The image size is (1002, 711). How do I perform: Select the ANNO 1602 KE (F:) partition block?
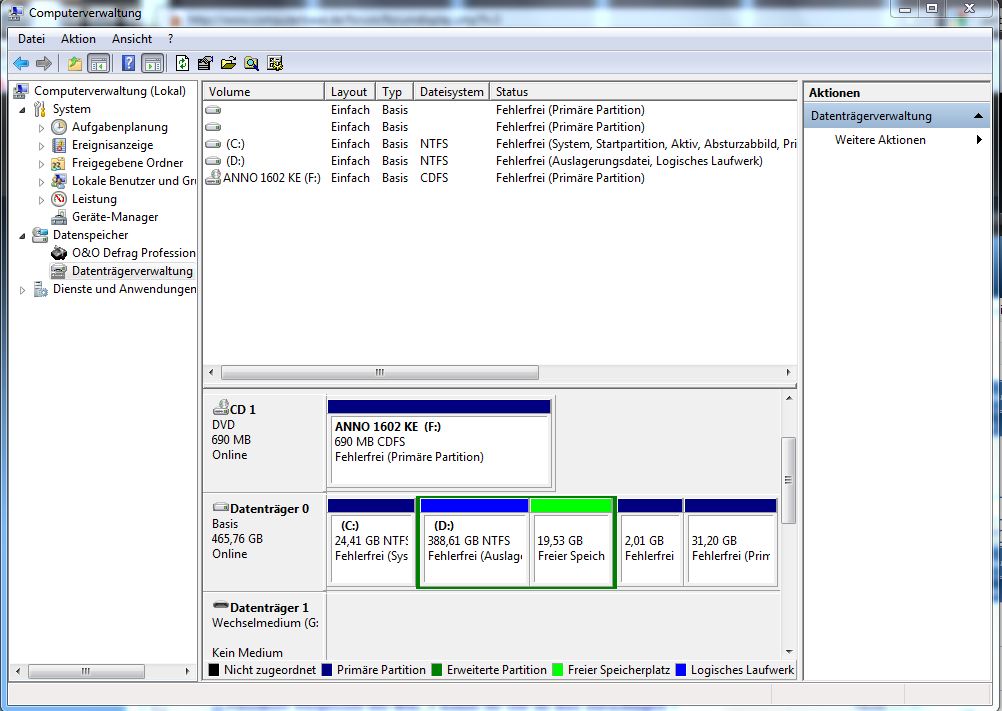click(x=439, y=443)
